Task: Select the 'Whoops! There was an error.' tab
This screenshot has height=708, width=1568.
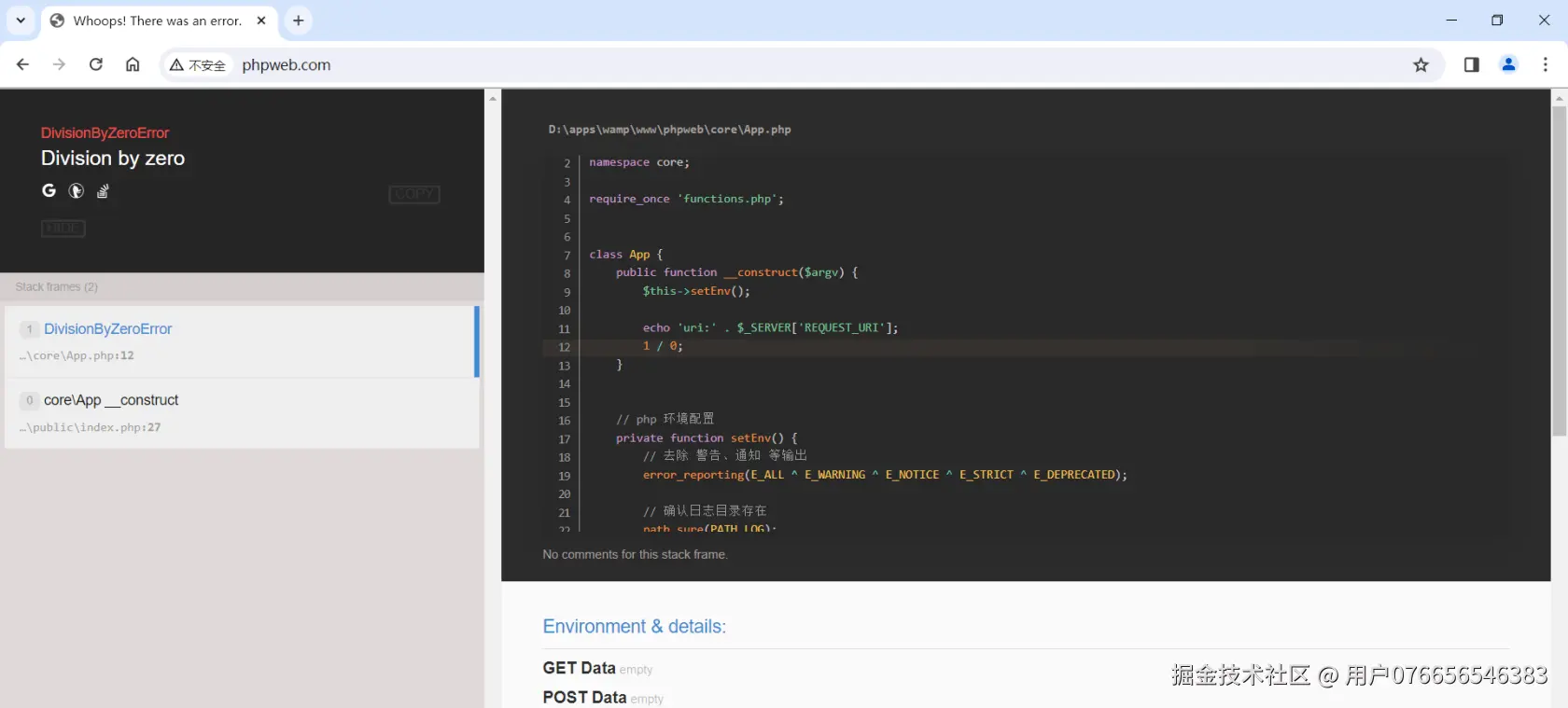Action: (x=160, y=21)
